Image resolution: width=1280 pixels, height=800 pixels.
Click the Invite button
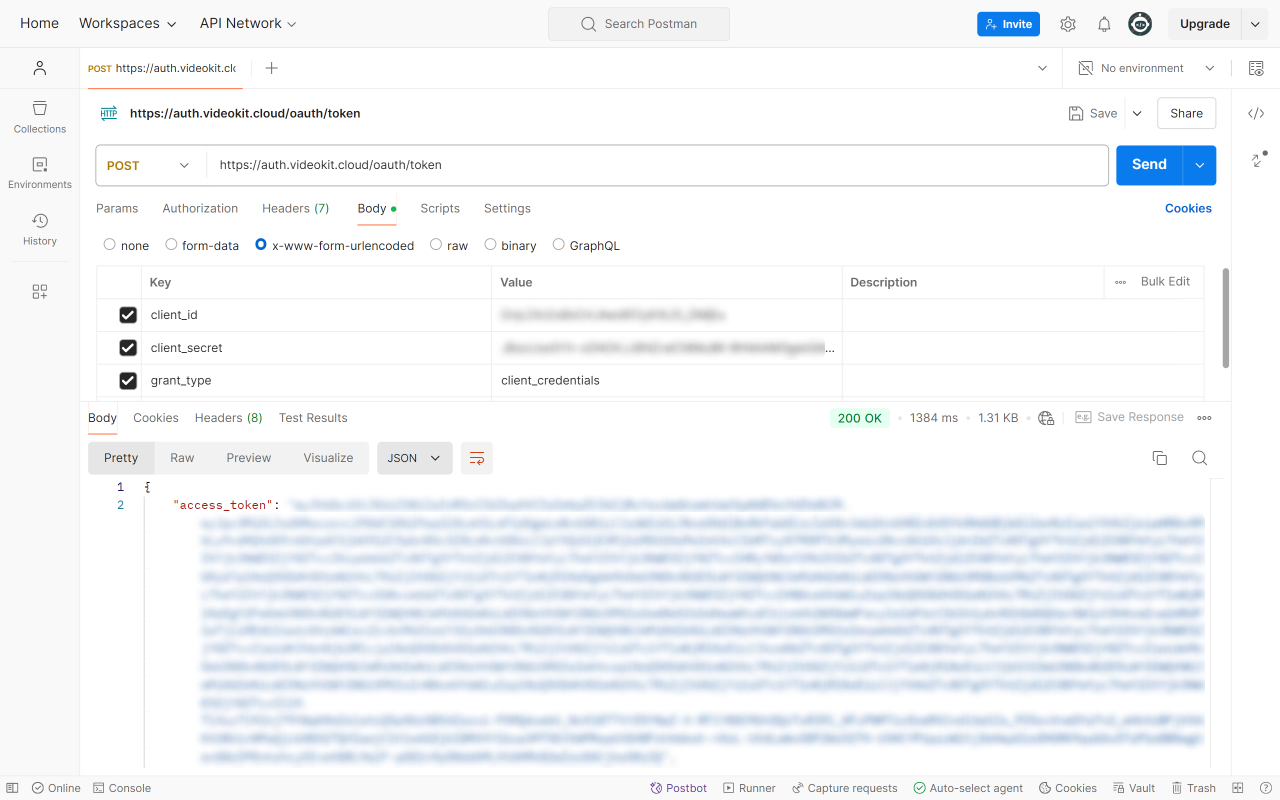coord(1008,24)
